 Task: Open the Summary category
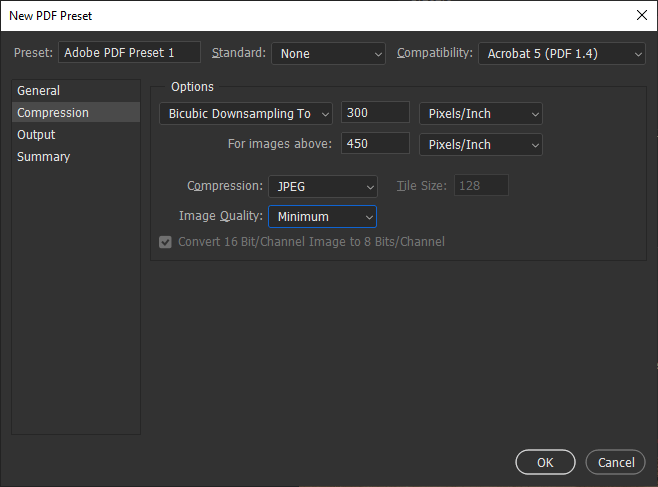tap(44, 157)
